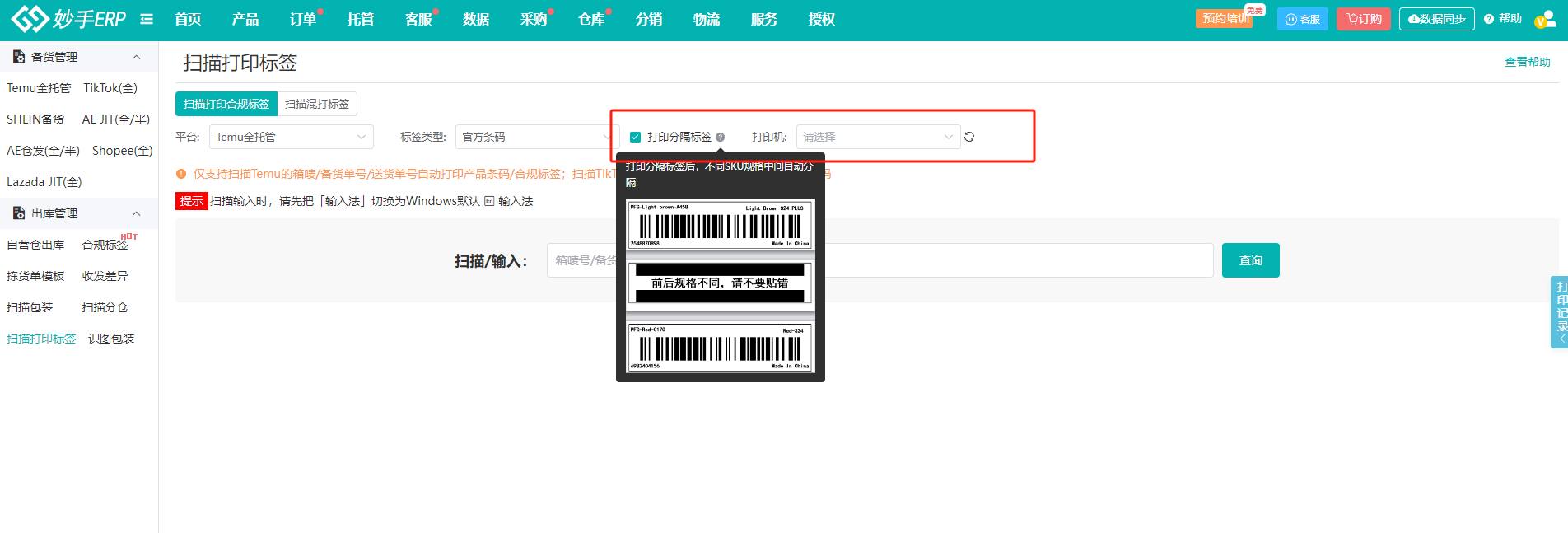The height and width of the screenshot is (533, 1568).
Task: Open AE JIT(全/半) in sidebar
Action: tap(116, 119)
